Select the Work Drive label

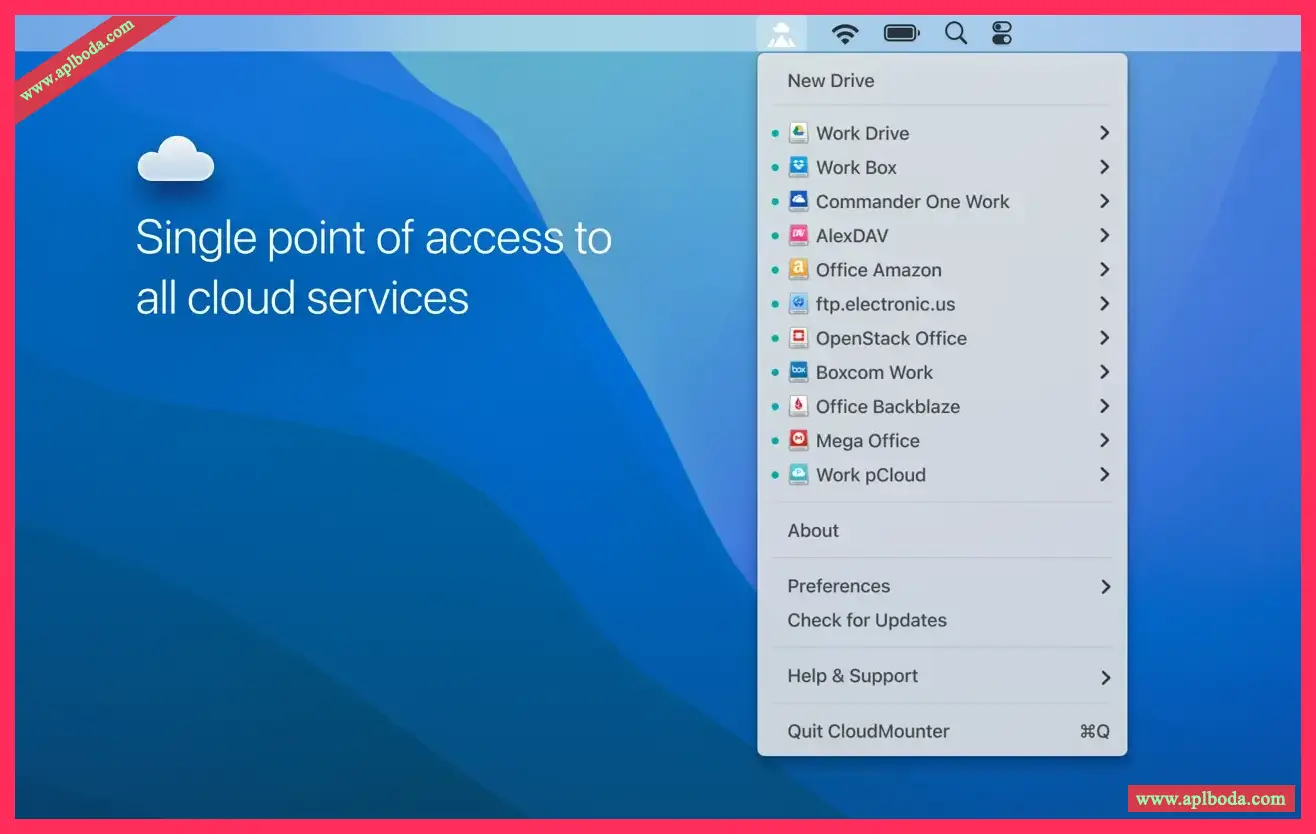(862, 133)
